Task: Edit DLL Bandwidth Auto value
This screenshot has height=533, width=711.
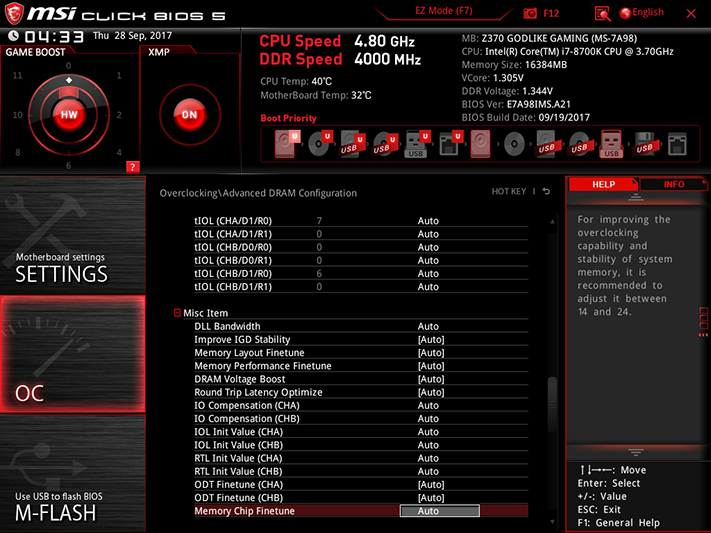Action: 428,327
